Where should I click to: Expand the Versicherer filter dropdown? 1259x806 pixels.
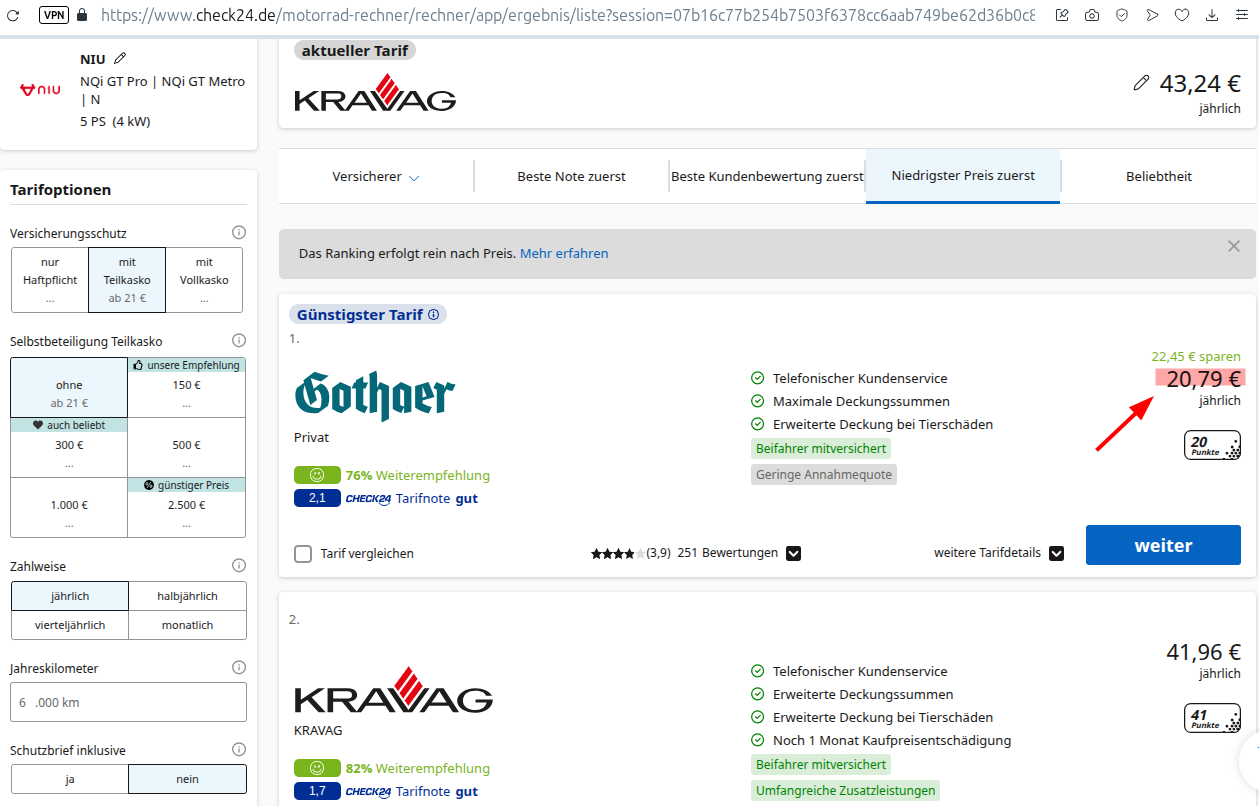pos(376,177)
